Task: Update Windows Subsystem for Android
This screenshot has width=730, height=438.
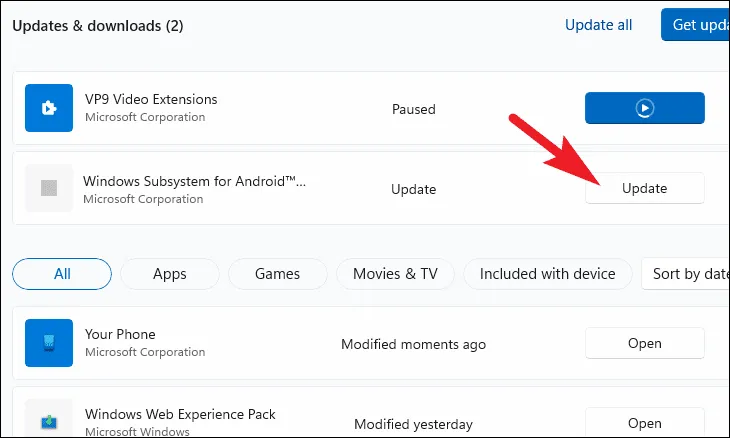Action: [x=644, y=188]
